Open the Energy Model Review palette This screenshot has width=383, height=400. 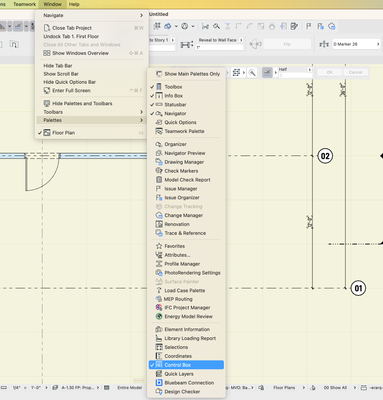(186, 316)
